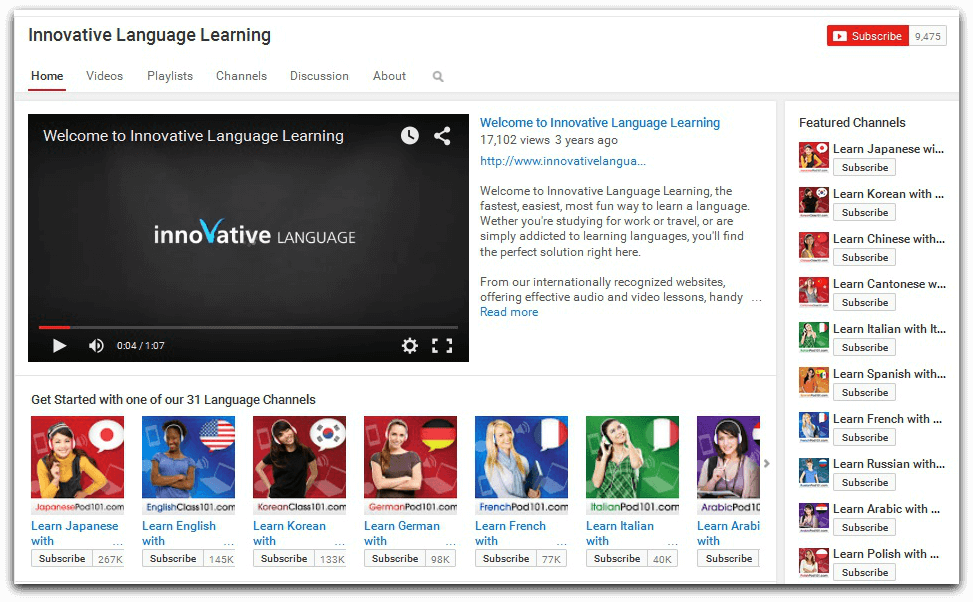The height and width of the screenshot is (602, 973).
Task: Mute the video volume speaker icon
Action: coord(96,346)
